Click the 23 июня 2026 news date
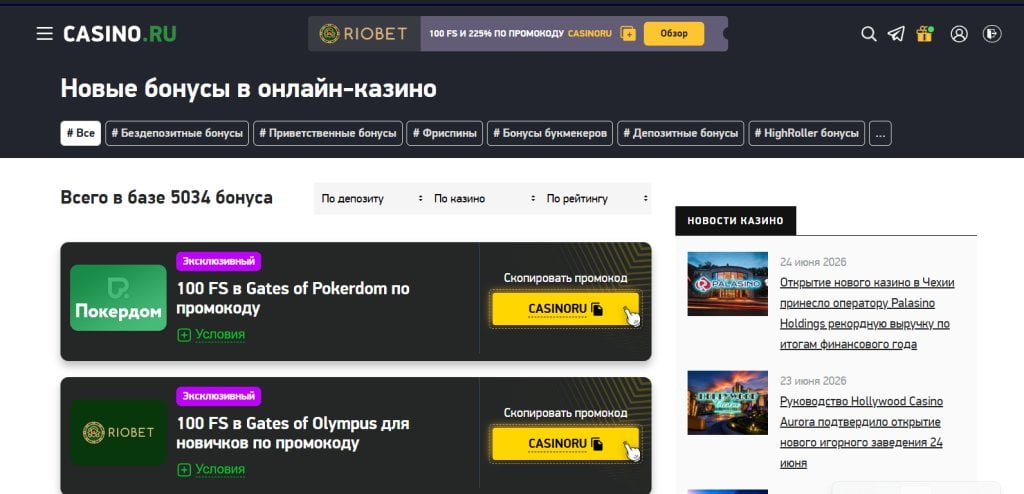1024x494 pixels. click(x=813, y=381)
